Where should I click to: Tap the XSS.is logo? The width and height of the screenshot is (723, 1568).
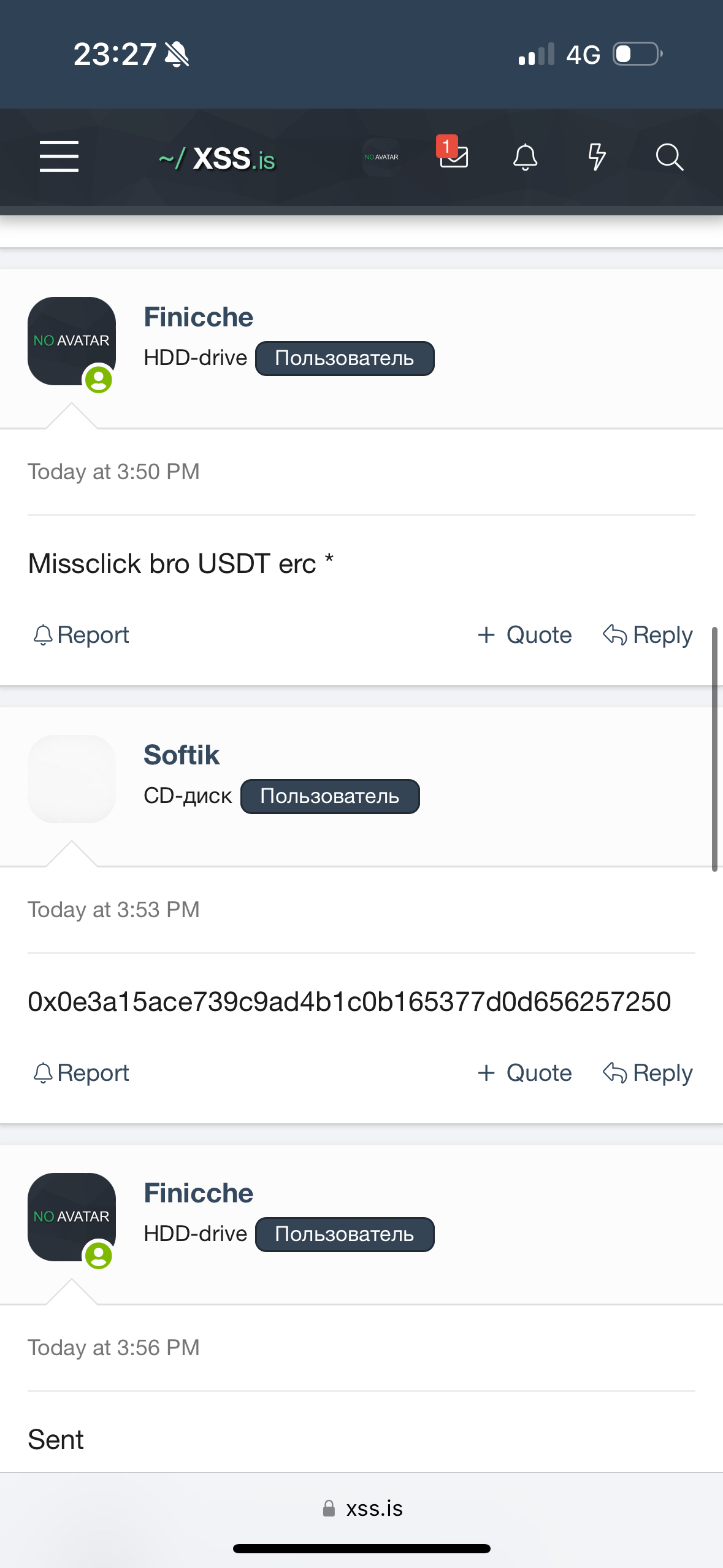217,159
